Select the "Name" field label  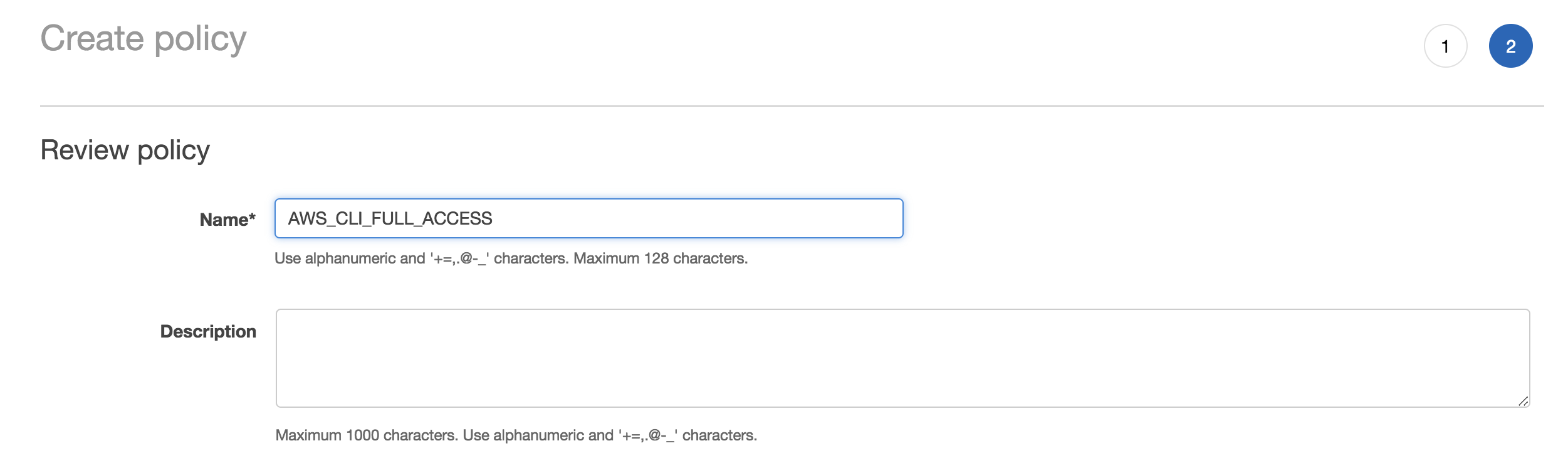[x=223, y=220]
